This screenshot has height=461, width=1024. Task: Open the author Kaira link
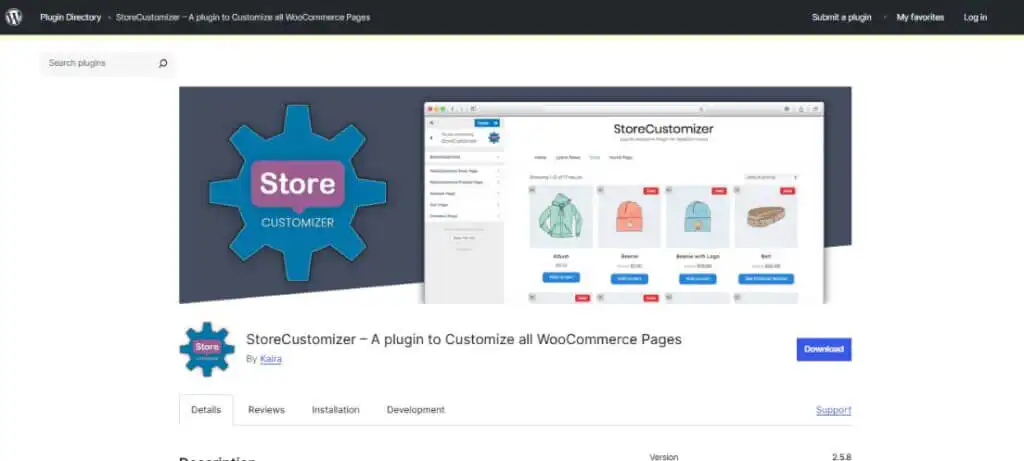[270, 359]
